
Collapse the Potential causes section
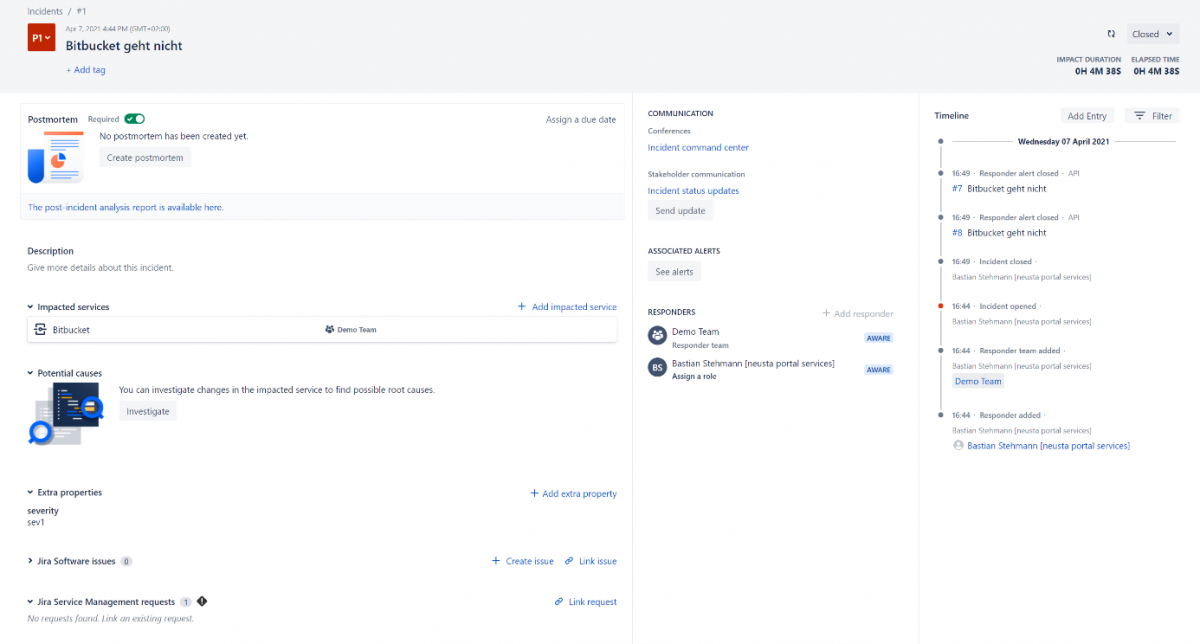tap(30, 373)
